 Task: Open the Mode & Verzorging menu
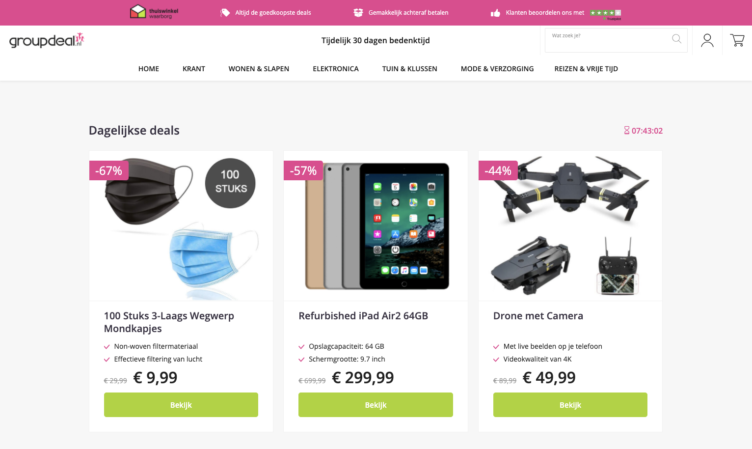[497, 69]
